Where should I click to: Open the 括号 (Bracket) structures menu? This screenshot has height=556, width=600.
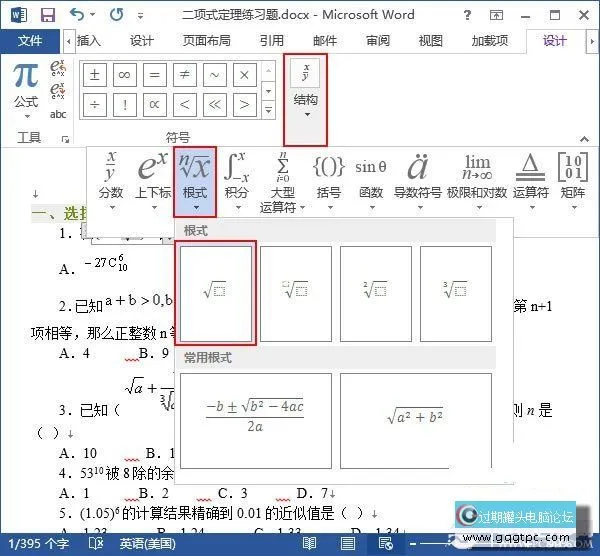tap(328, 182)
